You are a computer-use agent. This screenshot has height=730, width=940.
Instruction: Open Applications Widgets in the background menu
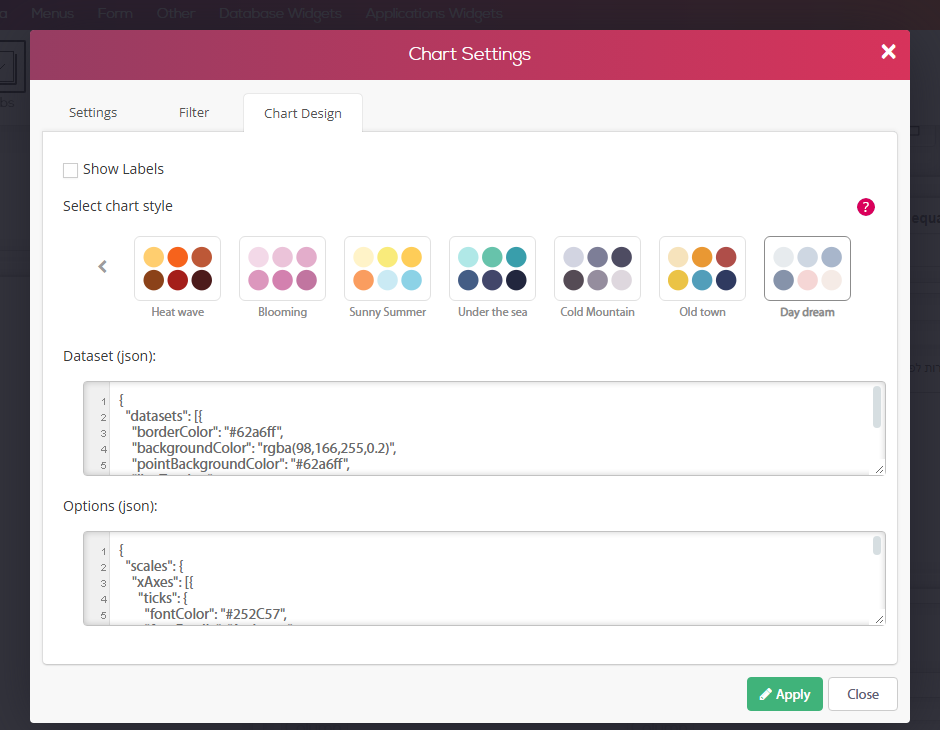click(434, 13)
